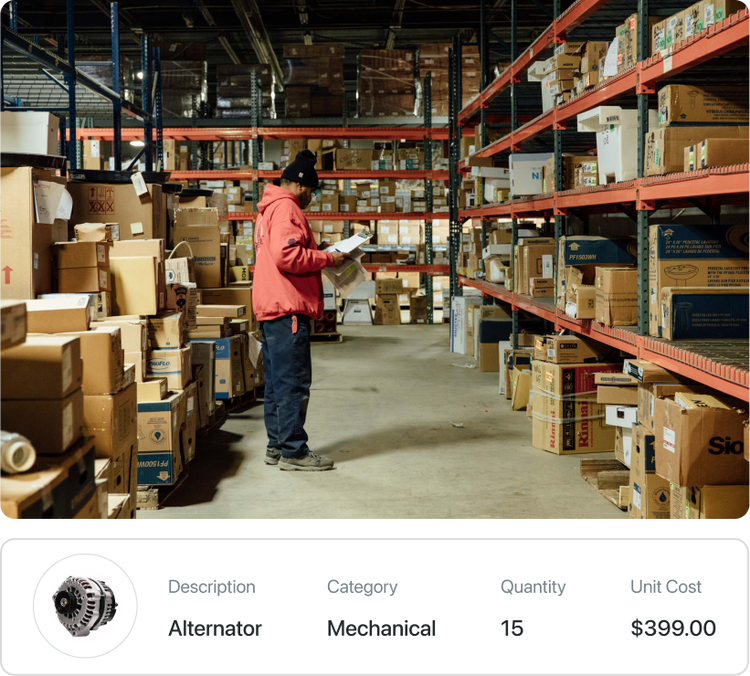Click the upside-down PF1500W box
This screenshot has width=750, height=676.
coord(159,438)
